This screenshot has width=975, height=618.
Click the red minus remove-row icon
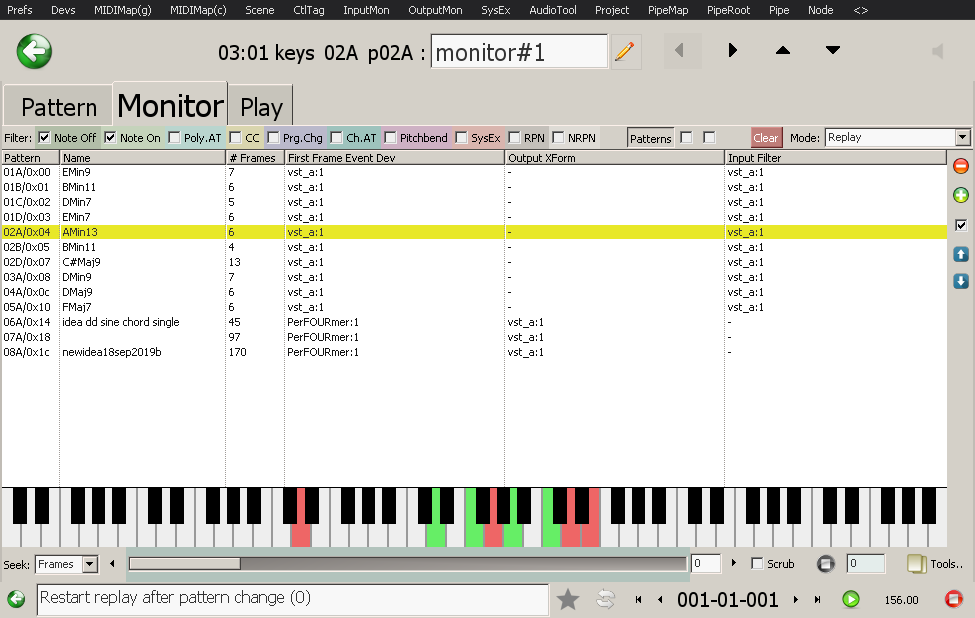(x=961, y=166)
